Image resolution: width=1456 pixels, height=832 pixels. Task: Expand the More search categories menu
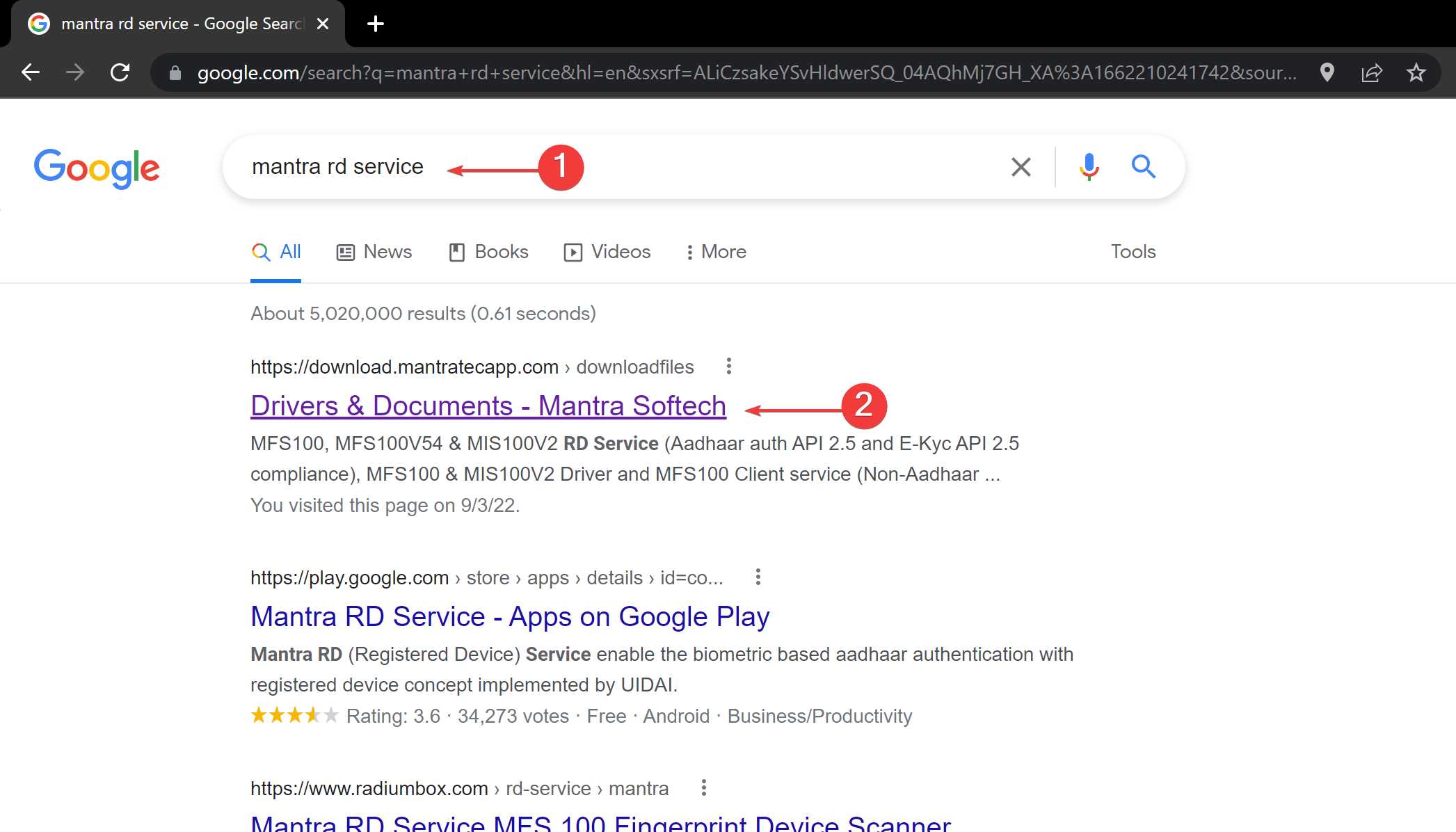717,252
